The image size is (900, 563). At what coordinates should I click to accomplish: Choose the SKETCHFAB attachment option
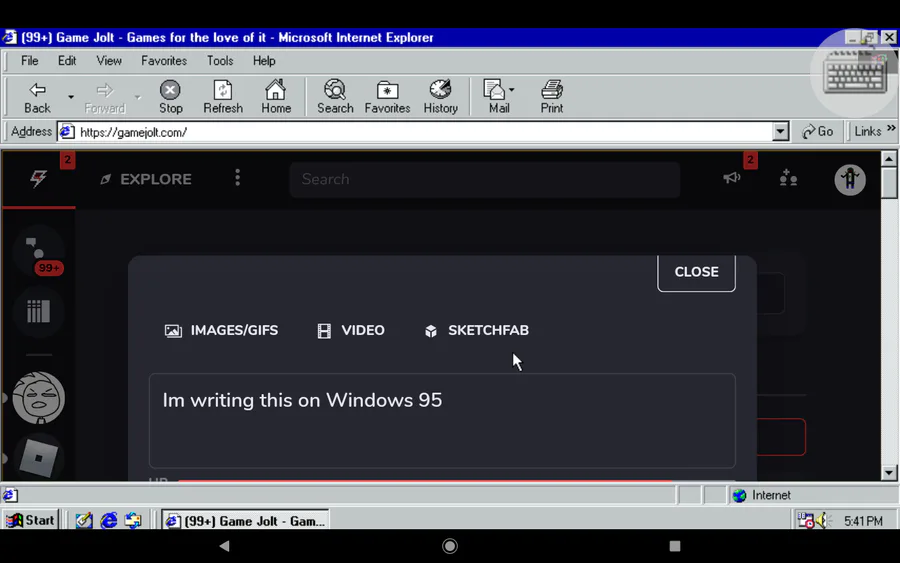[477, 331]
